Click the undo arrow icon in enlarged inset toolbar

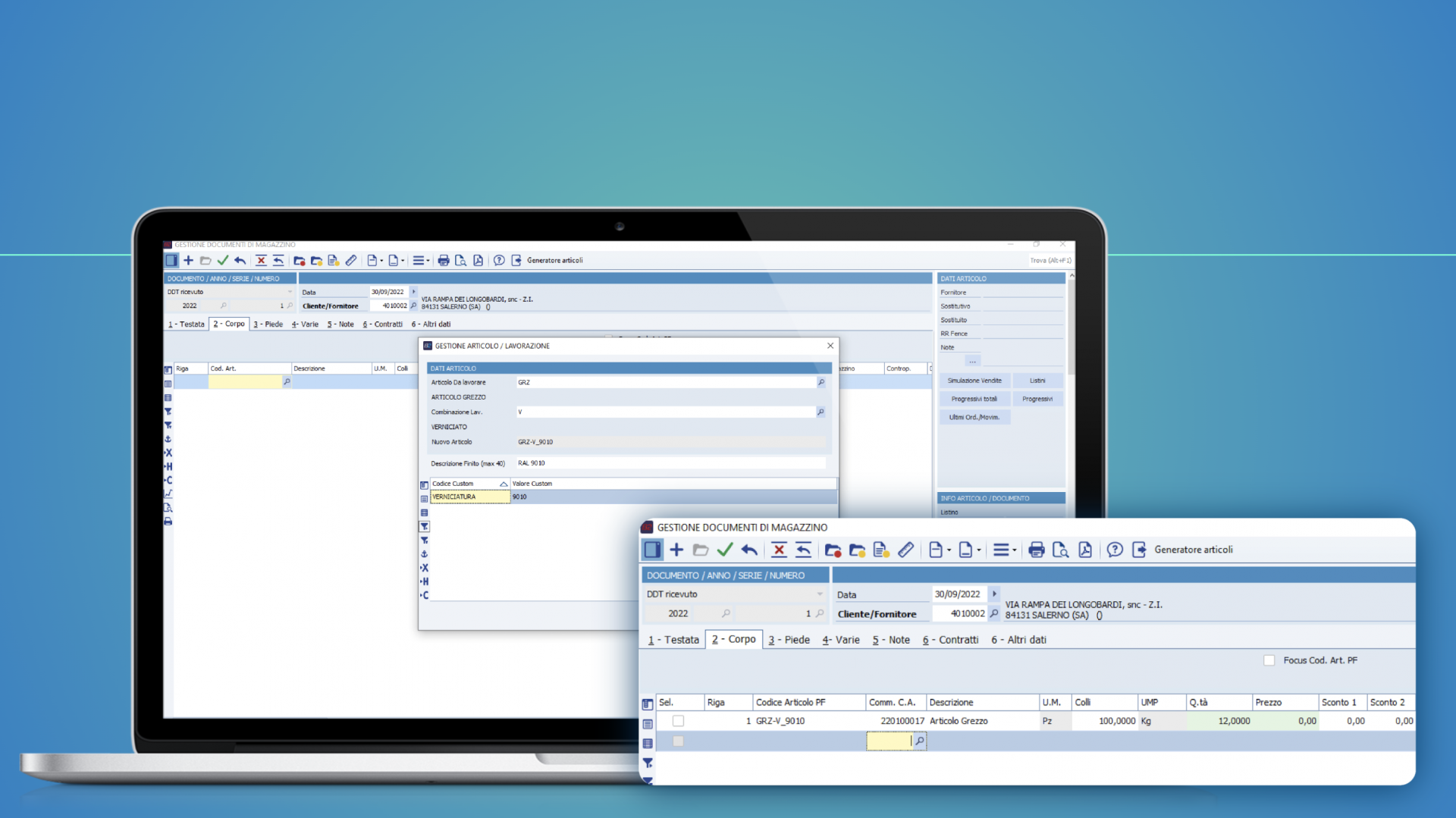[749, 550]
